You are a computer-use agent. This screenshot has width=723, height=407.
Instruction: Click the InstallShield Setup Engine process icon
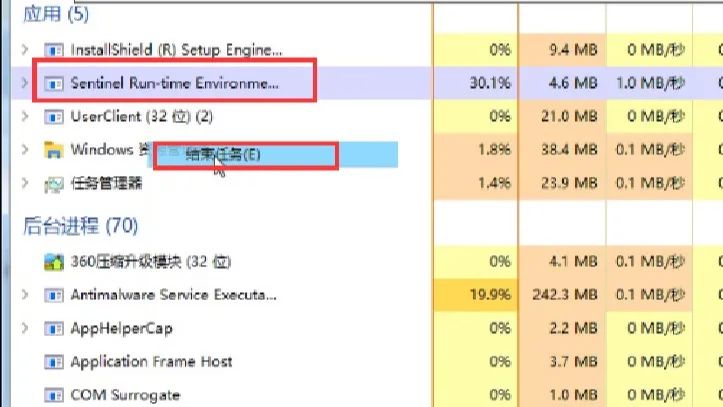coord(53,49)
